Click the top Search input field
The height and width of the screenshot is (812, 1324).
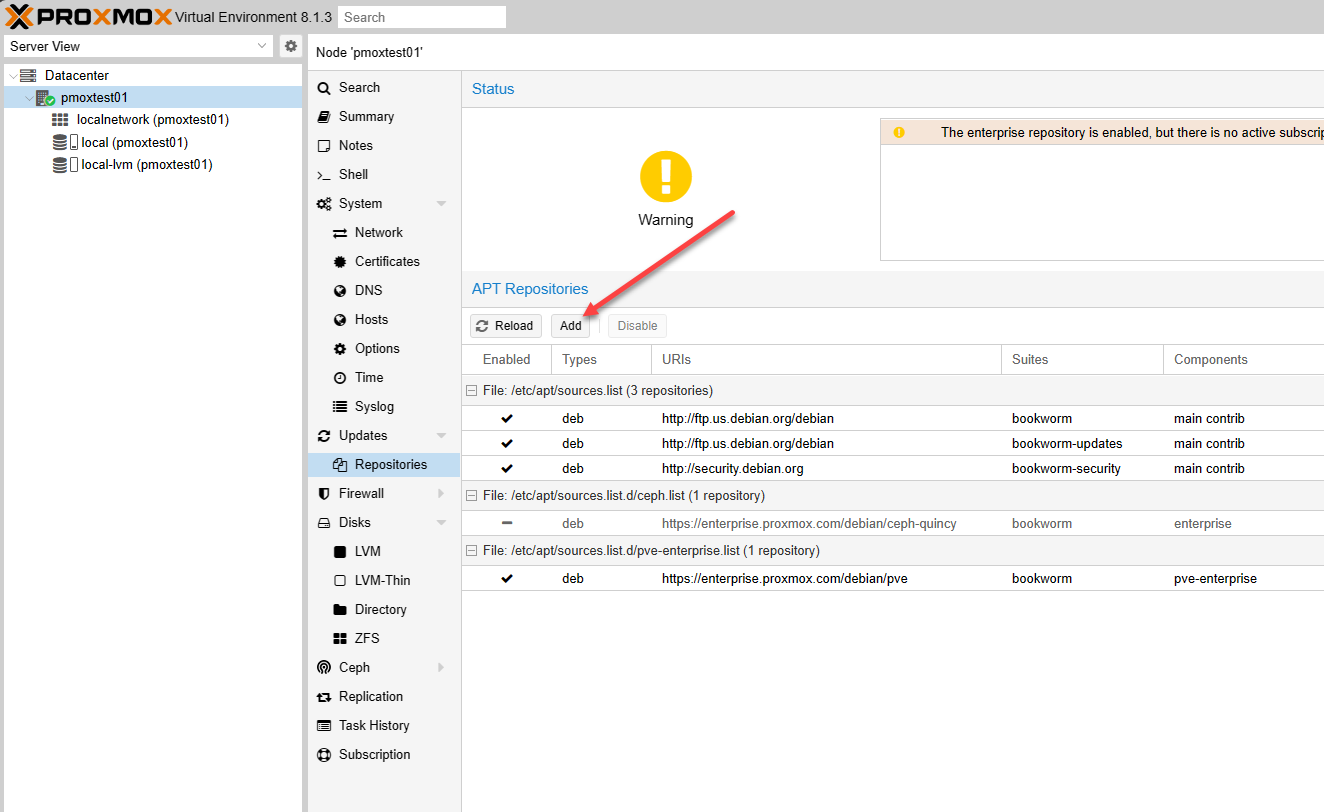[421, 17]
